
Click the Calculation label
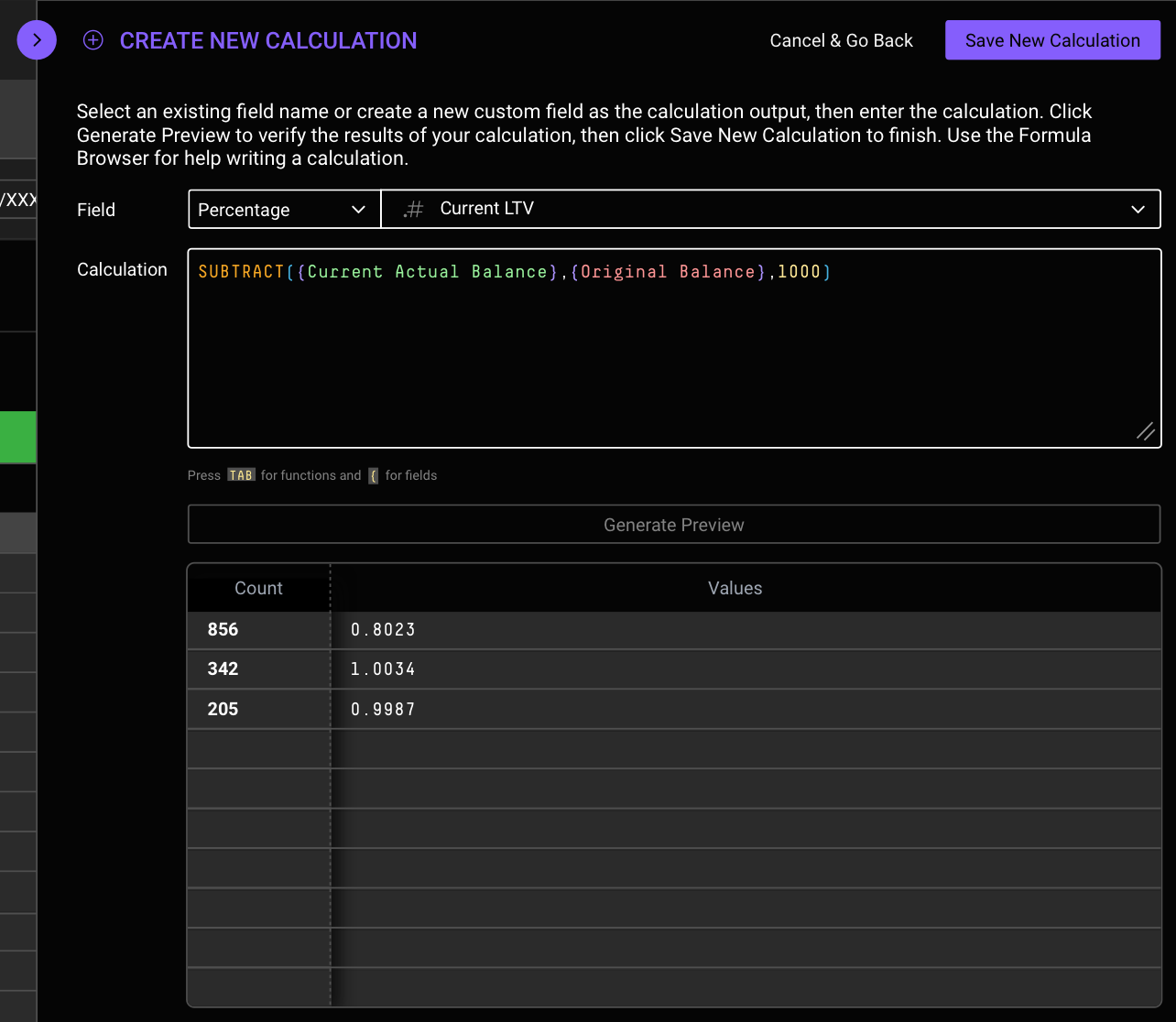[x=122, y=269]
